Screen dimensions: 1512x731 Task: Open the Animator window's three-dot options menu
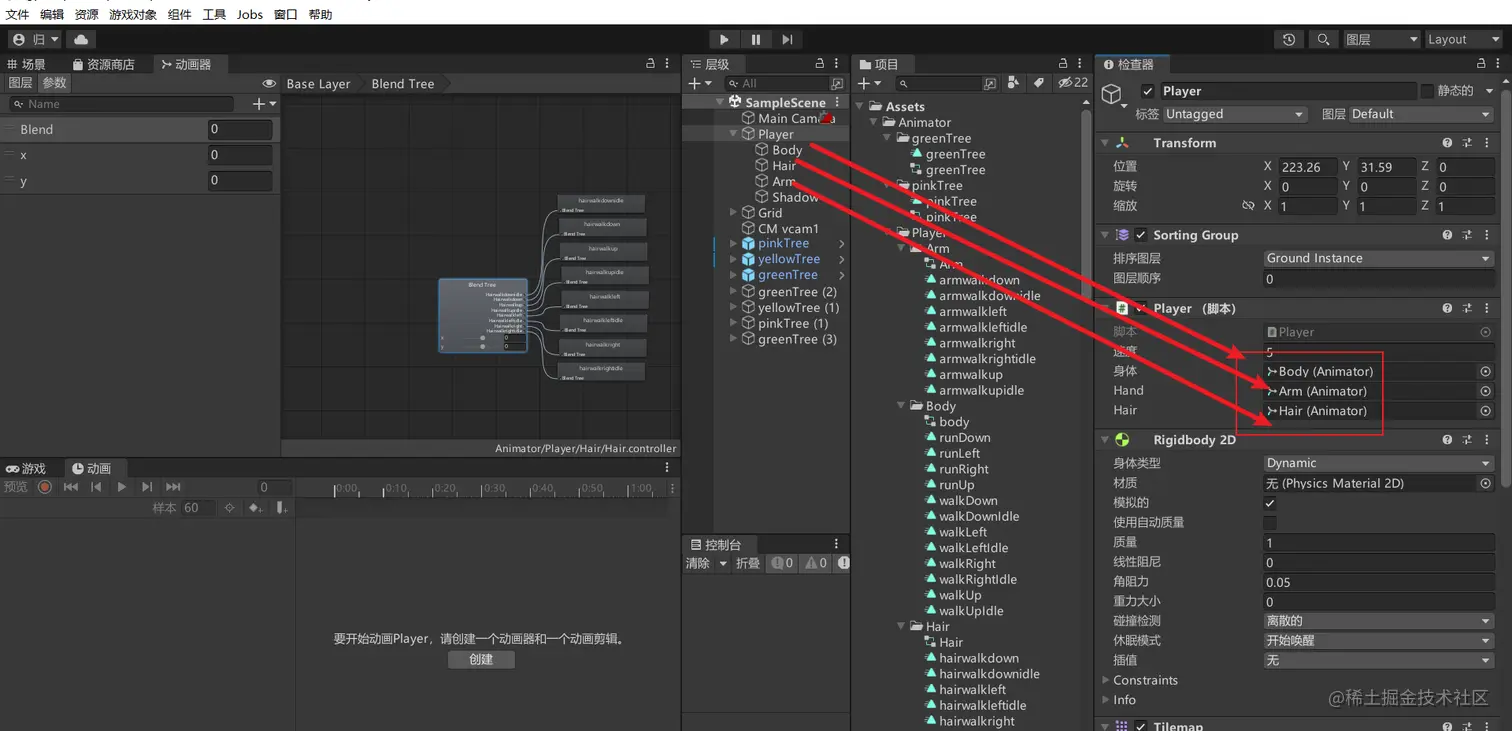668,63
